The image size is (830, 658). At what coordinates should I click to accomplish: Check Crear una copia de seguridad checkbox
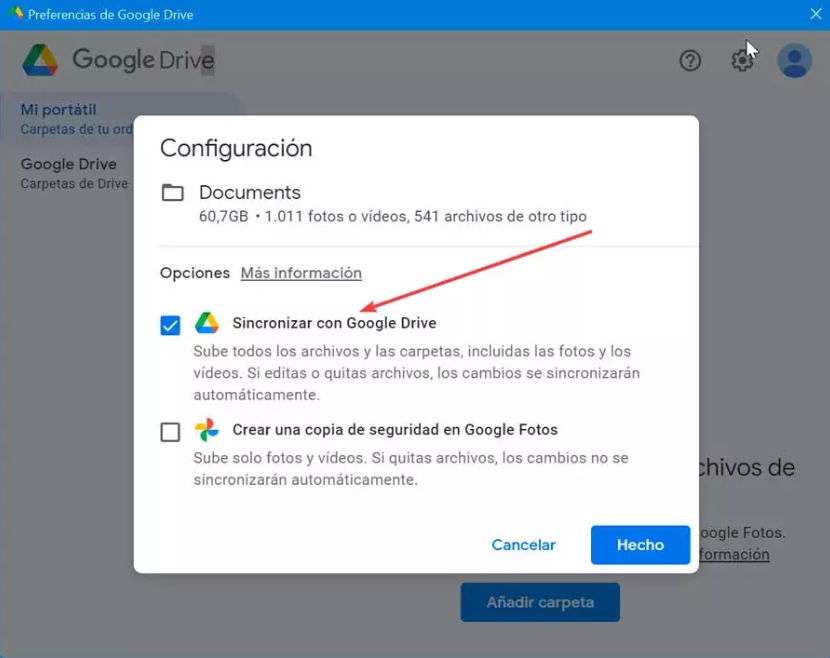[x=170, y=432]
